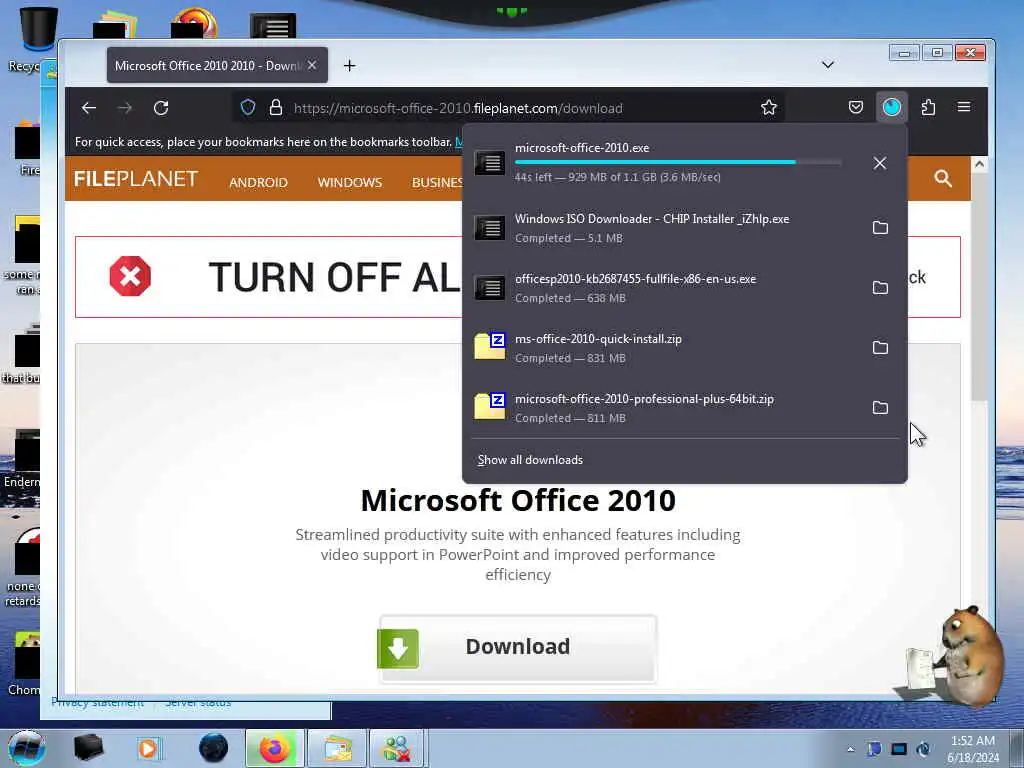Screen dimensions: 1024x768
Task: Show hidden tray icons arrow
Action: [x=850, y=749]
